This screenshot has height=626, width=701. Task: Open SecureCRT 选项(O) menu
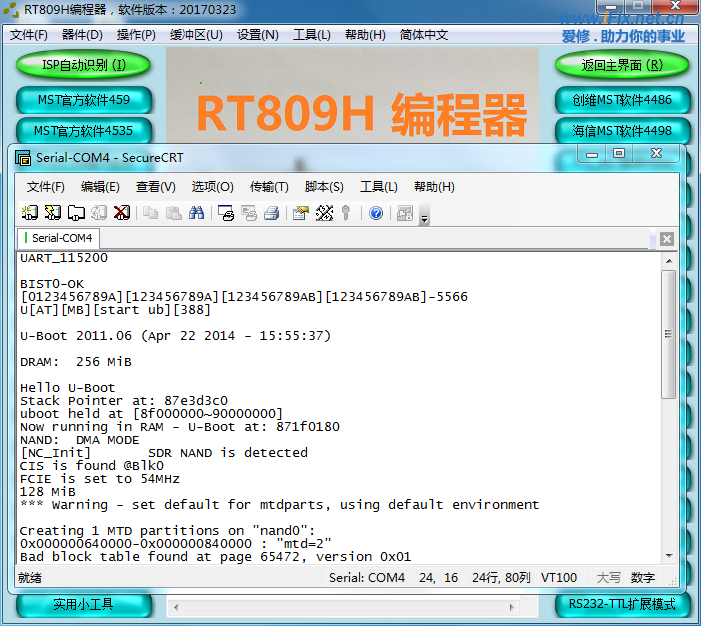coord(212,186)
